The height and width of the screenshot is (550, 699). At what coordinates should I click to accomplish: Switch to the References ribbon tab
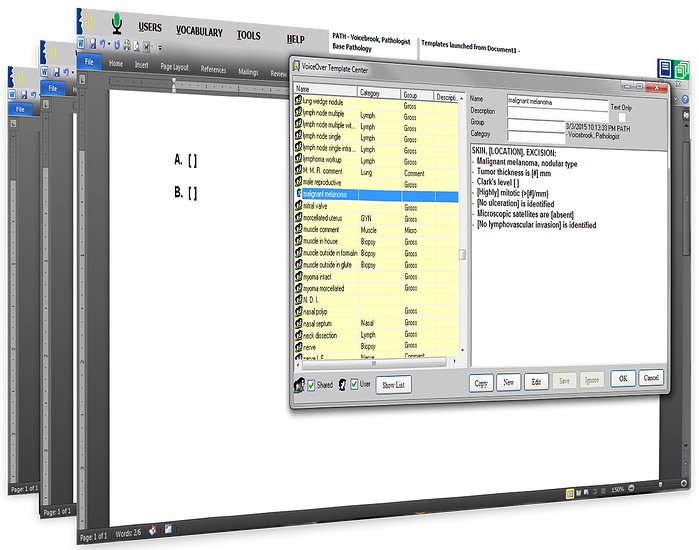[x=213, y=69]
